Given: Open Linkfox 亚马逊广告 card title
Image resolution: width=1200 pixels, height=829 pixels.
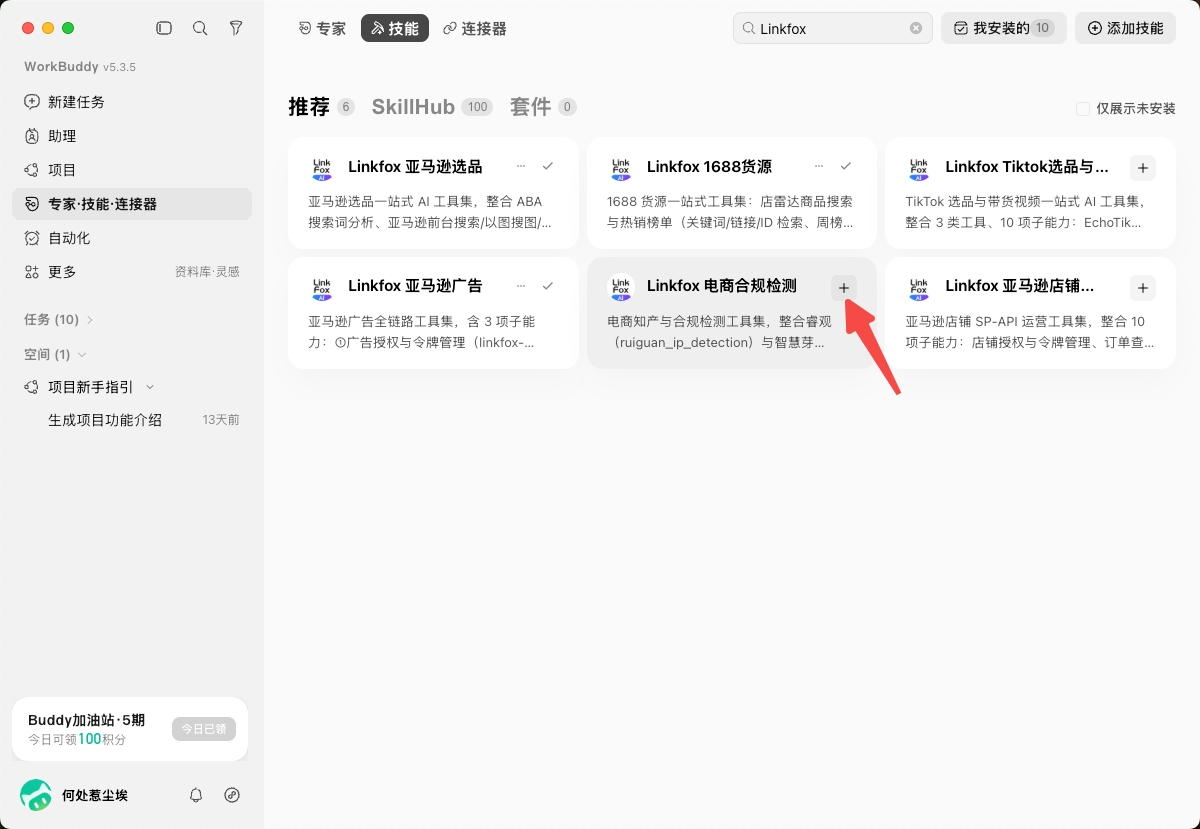Looking at the screenshot, I should pyautogui.click(x=415, y=286).
